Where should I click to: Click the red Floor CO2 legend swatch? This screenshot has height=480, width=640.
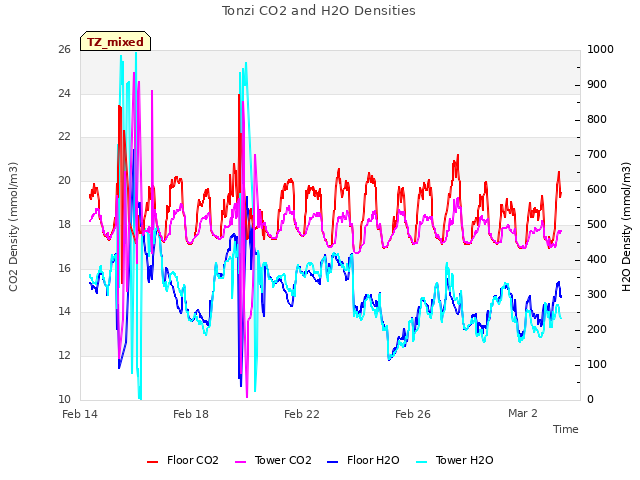tap(153, 462)
